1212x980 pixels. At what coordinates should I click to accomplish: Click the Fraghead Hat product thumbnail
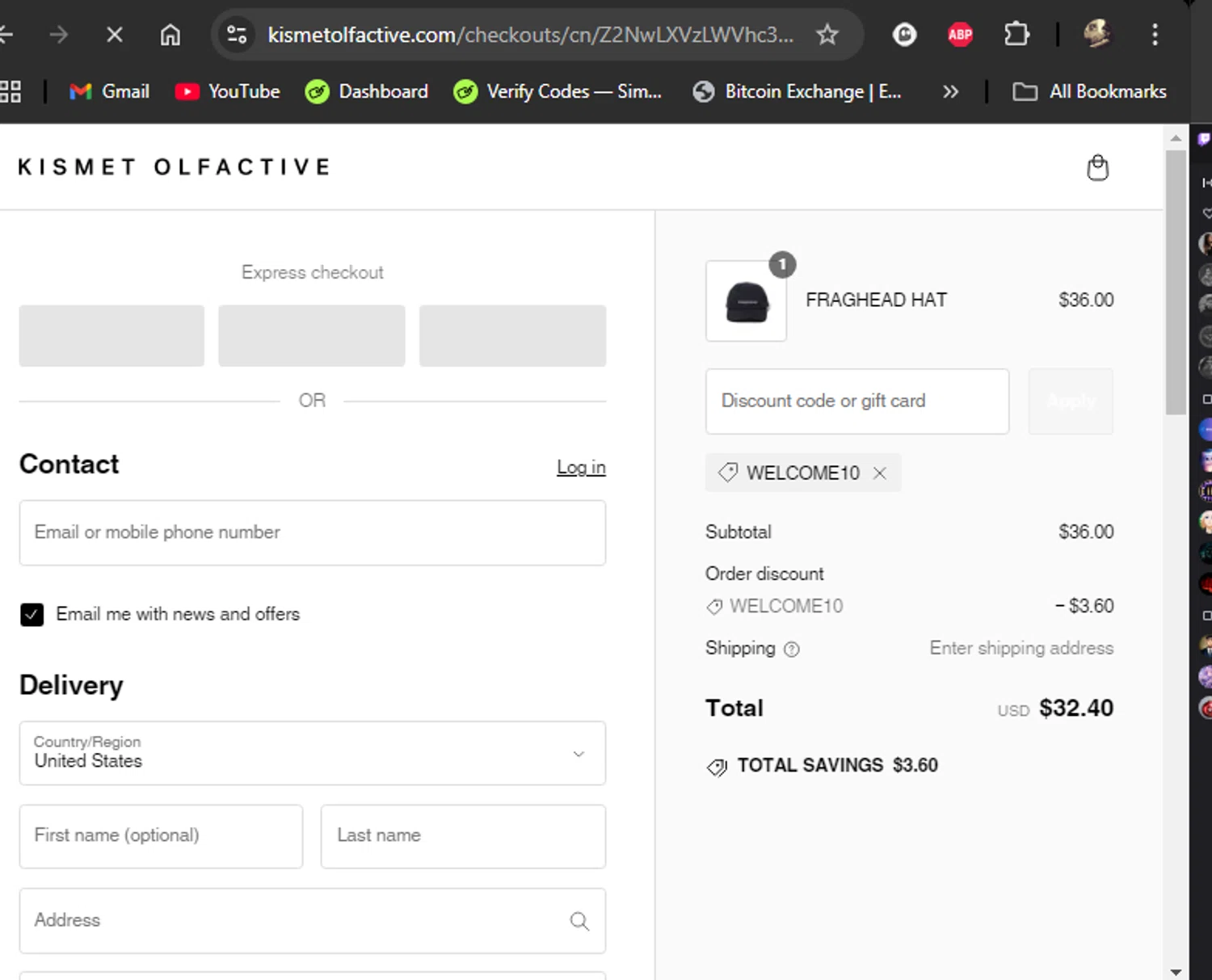[746, 301]
